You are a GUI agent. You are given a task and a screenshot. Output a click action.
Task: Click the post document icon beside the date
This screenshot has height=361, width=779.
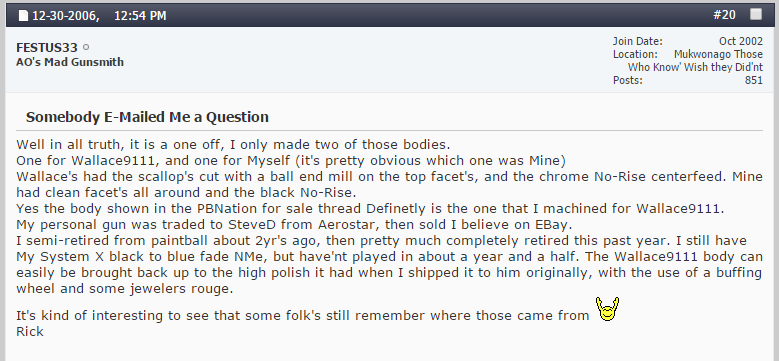tap(23, 16)
